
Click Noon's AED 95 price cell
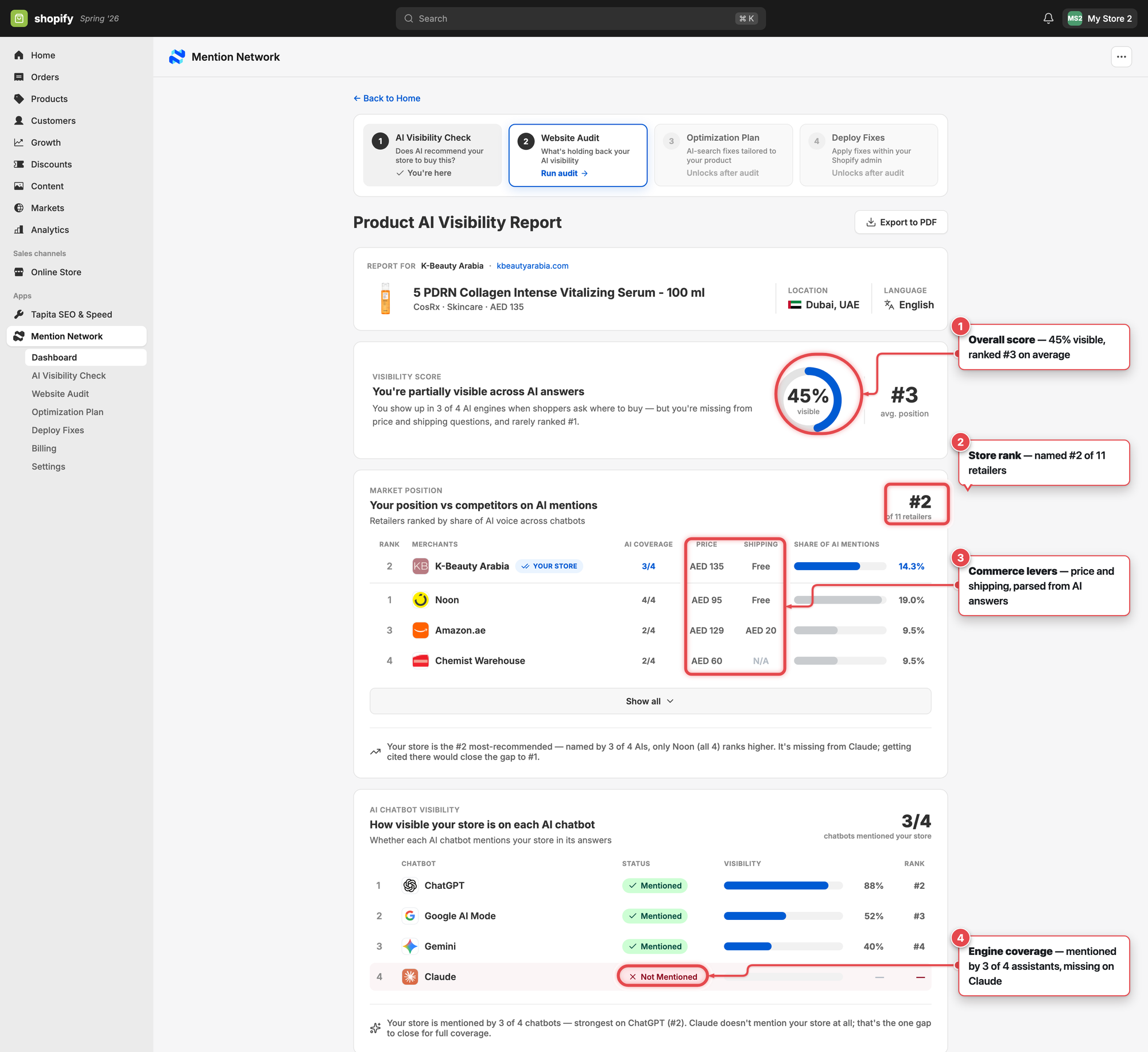pos(707,600)
